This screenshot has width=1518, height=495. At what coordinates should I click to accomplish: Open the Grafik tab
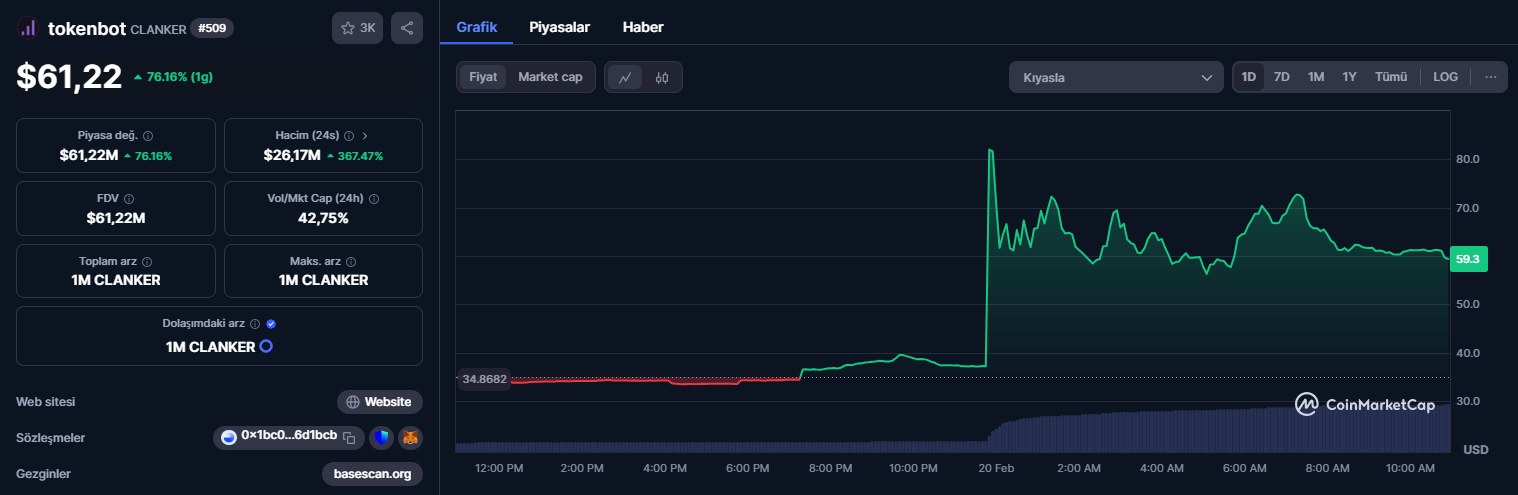(x=477, y=27)
